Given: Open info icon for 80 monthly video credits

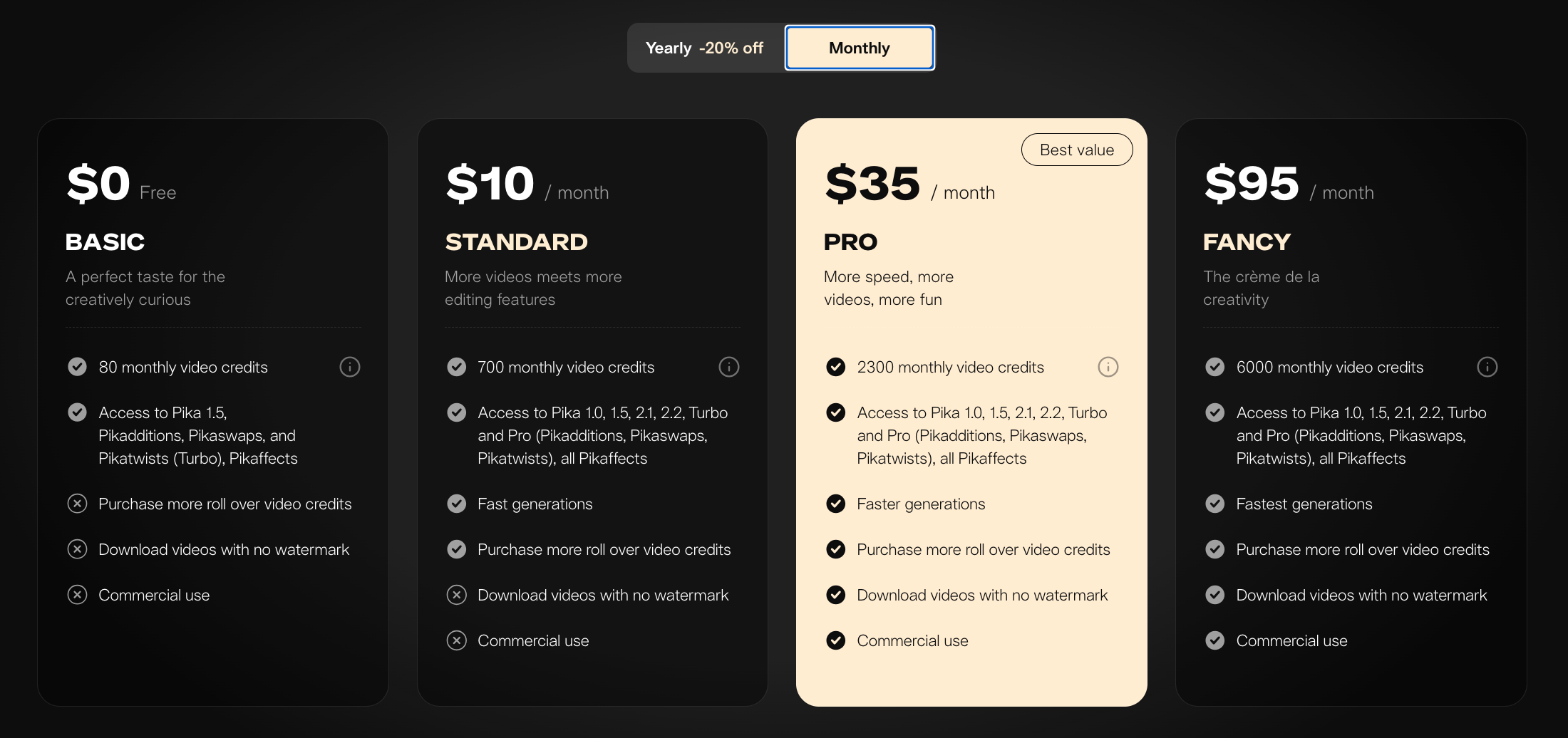Looking at the screenshot, I should coord(349,367).
